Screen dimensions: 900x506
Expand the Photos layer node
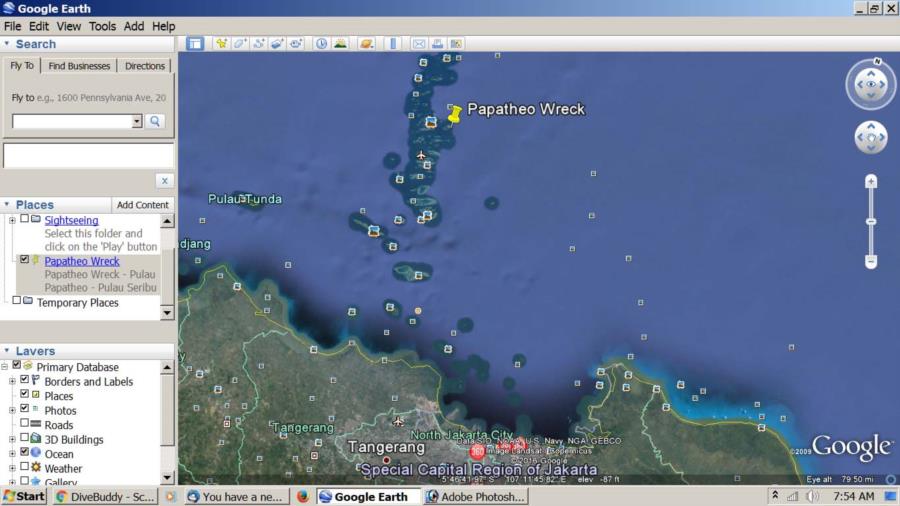tap(12, 410)
